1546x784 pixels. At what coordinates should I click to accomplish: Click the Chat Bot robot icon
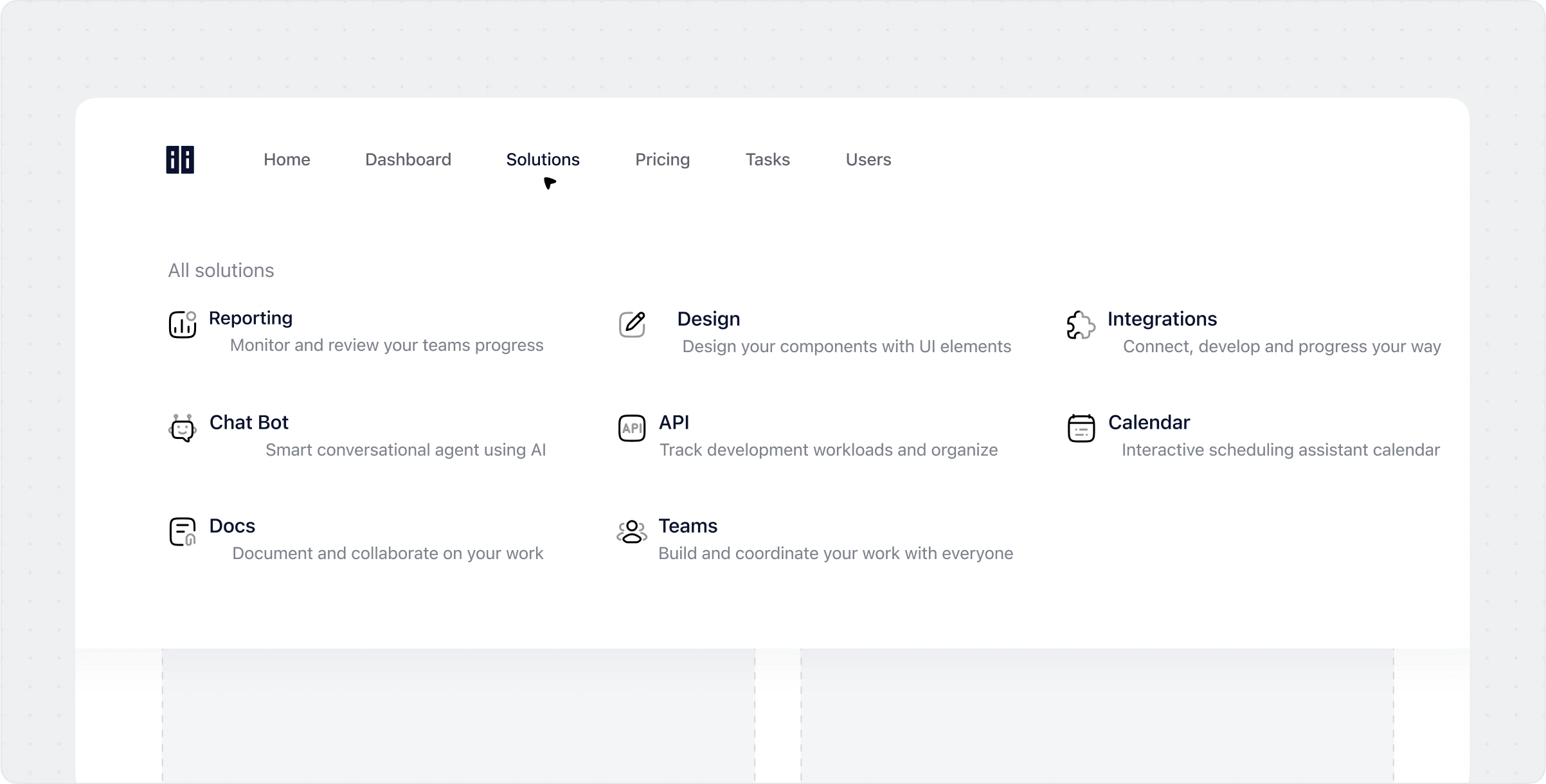click(183, 428)
